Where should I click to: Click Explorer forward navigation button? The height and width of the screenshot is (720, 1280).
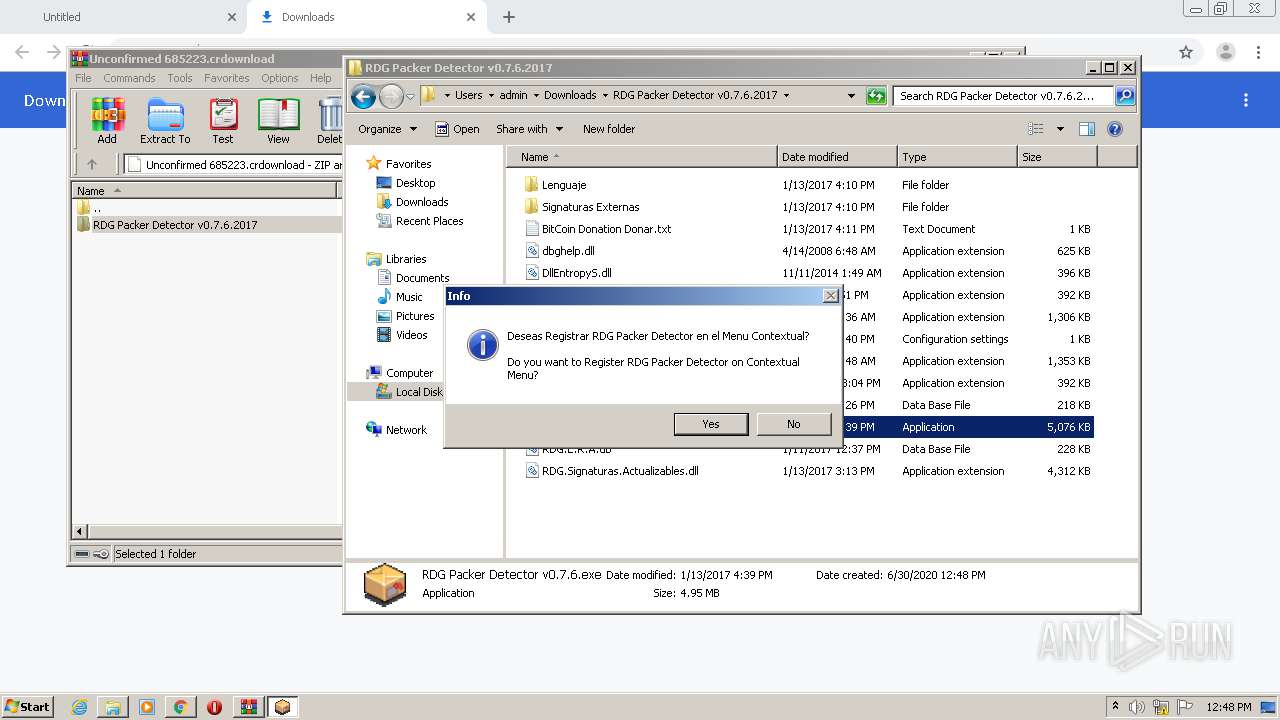point(391,96)
